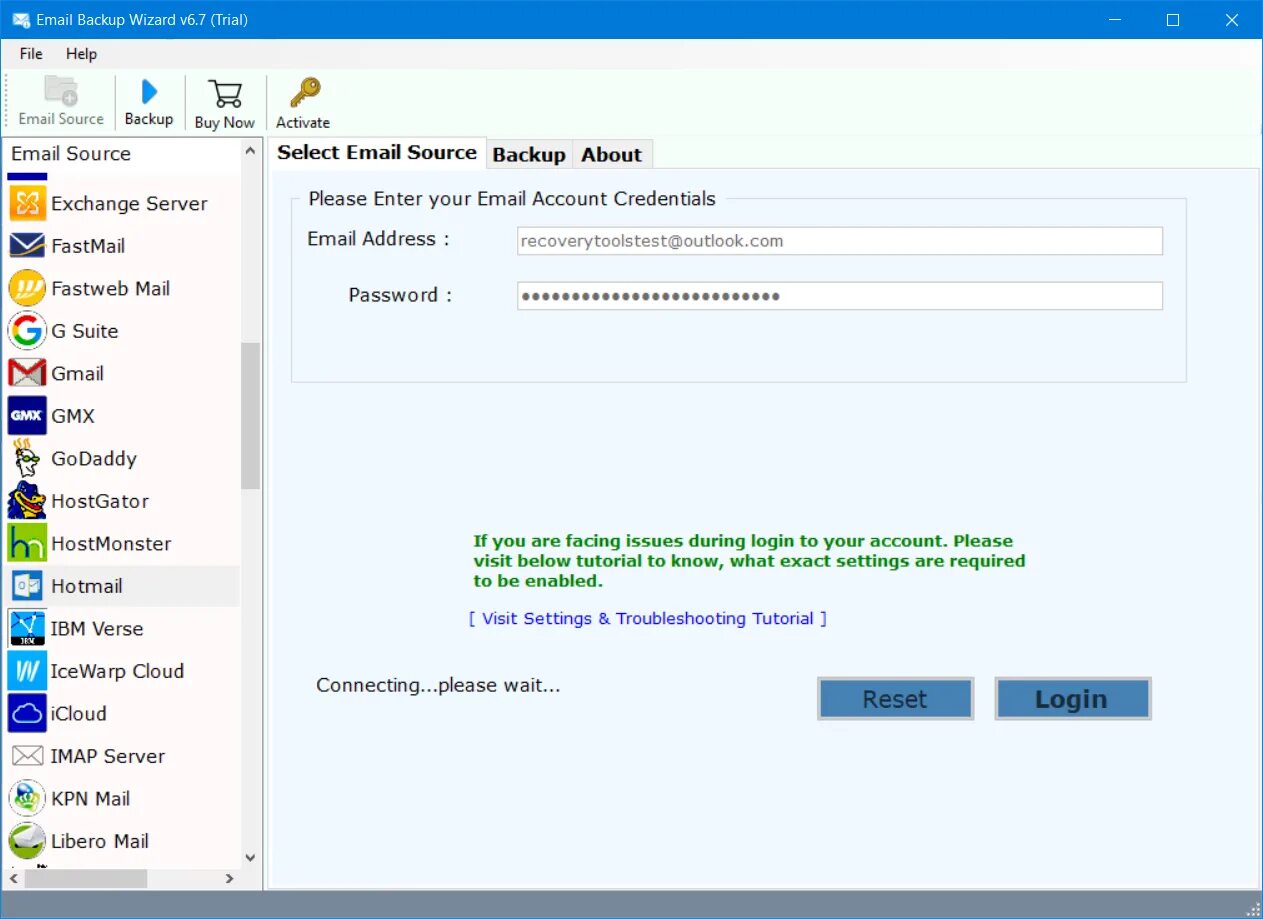Minimize the Email Backup Wizard window
Image resolution: width=1263 pixels, height=919 pixels.
1115,20
